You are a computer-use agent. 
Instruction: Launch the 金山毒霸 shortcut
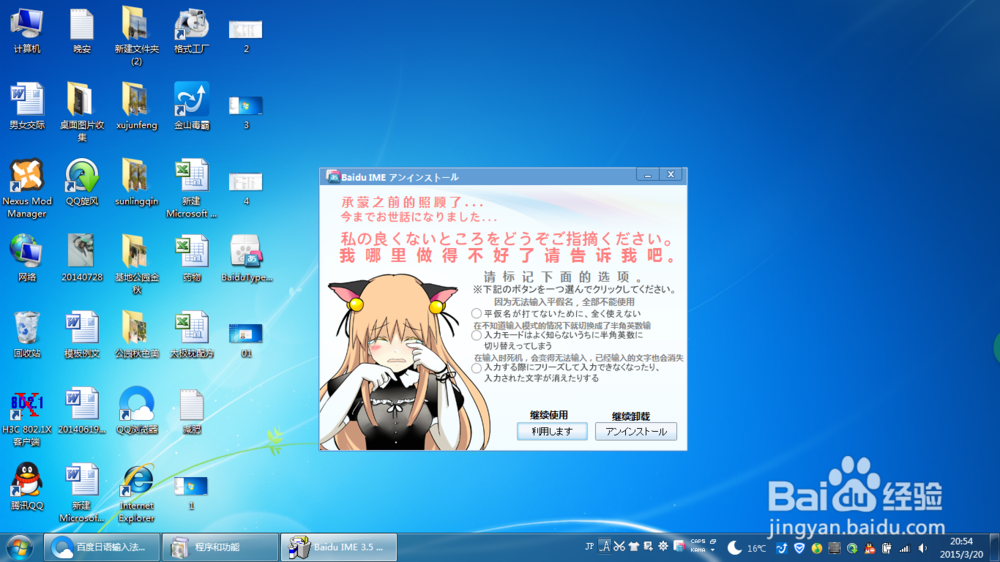pos(191,106)
